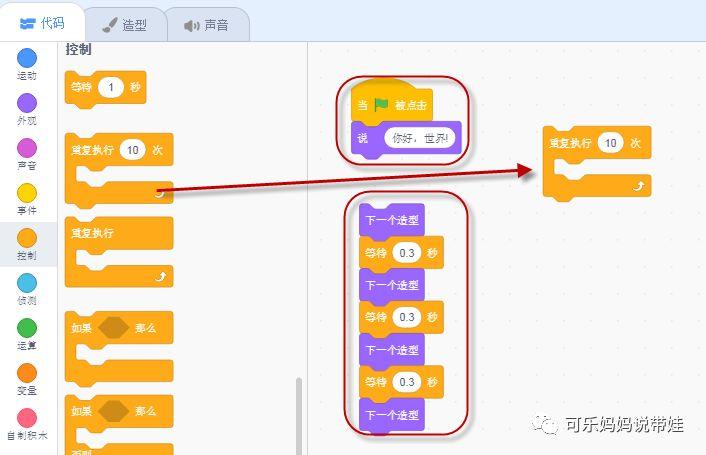This screenshot has height=455, width=706.
Task: Click the loop arrow on workspace repeat block
Action: point(639,186)
